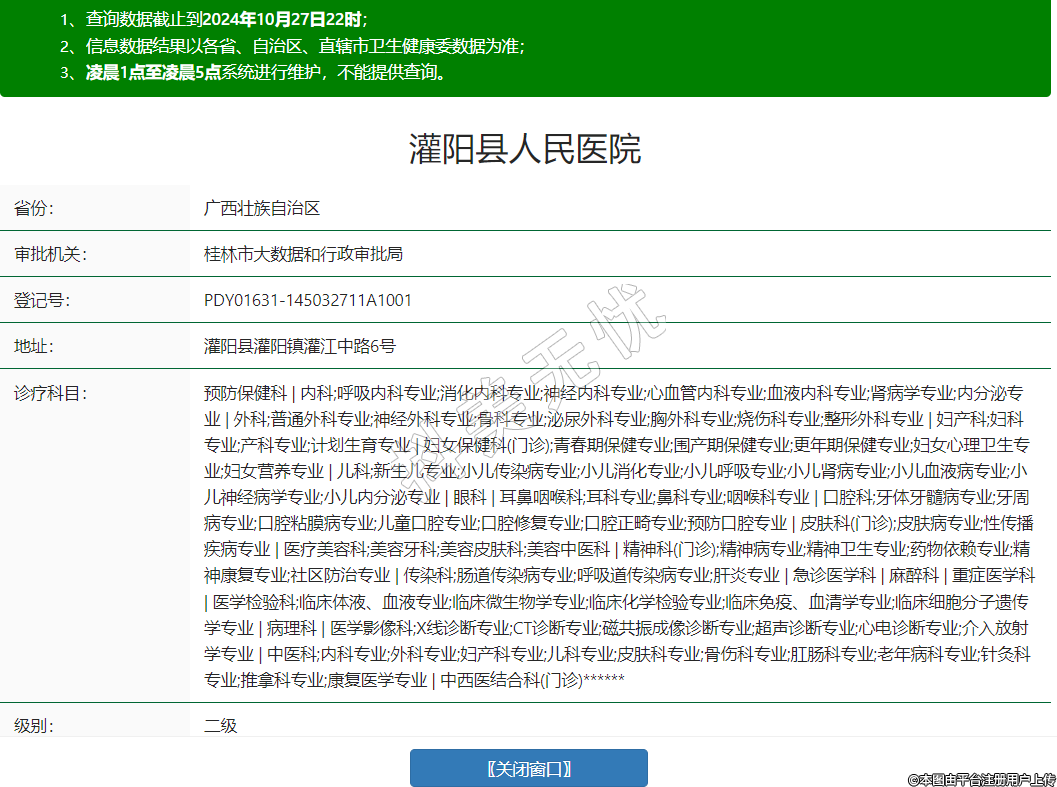Click the 灌阳县人民医院 page heading
1057x787 pixels.
525,149
